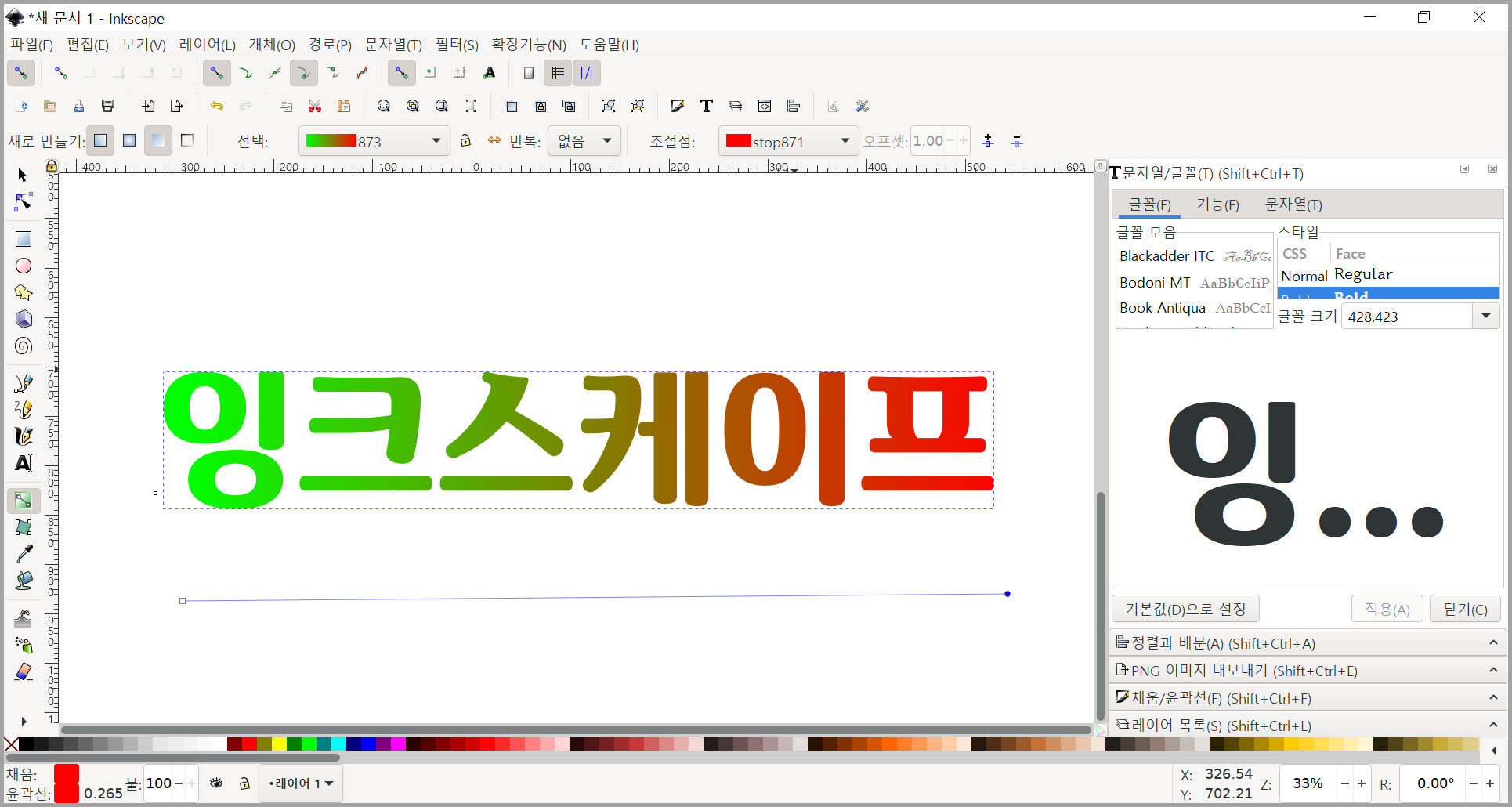Choose the Mesh gradient tool

[24, 527]
